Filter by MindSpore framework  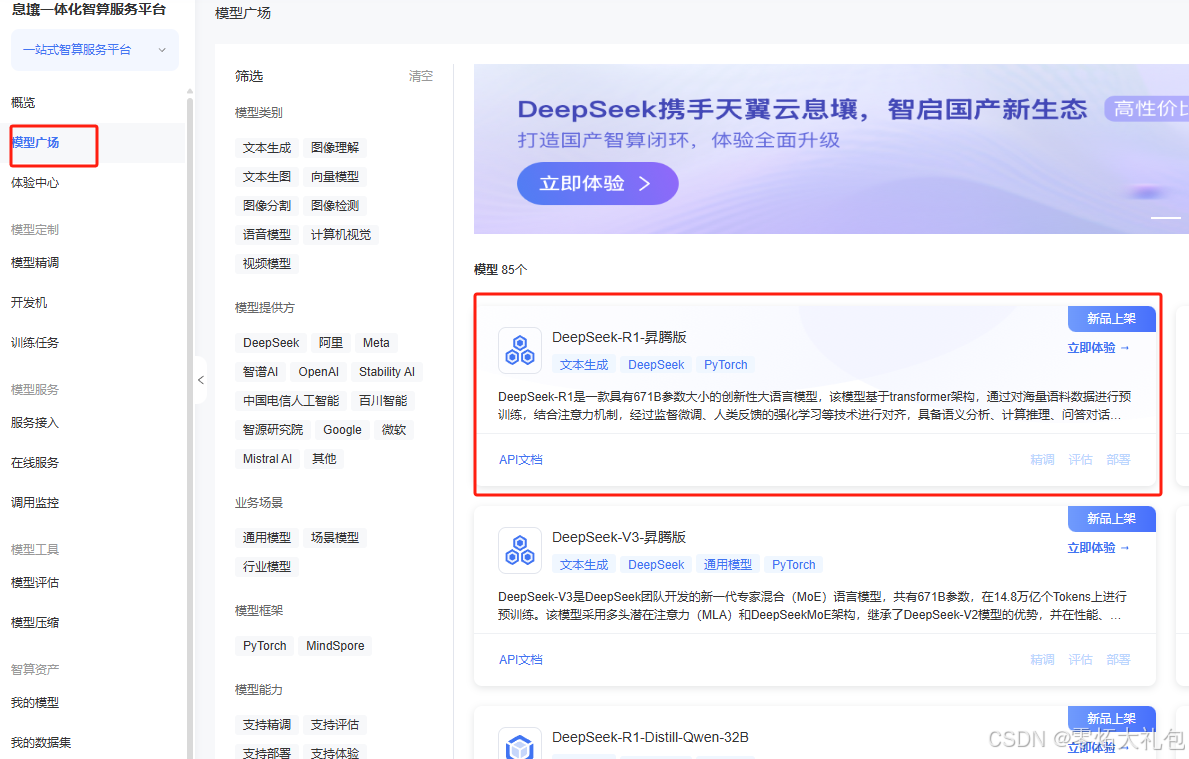click(335, 646)
